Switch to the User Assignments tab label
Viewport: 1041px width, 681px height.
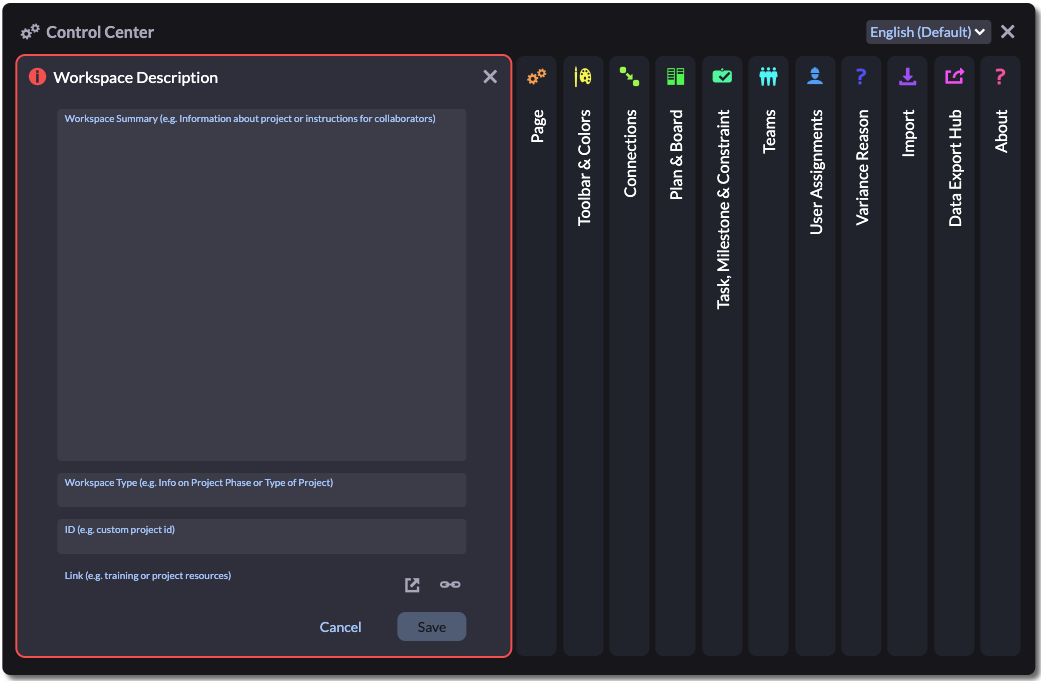point(816,172)
